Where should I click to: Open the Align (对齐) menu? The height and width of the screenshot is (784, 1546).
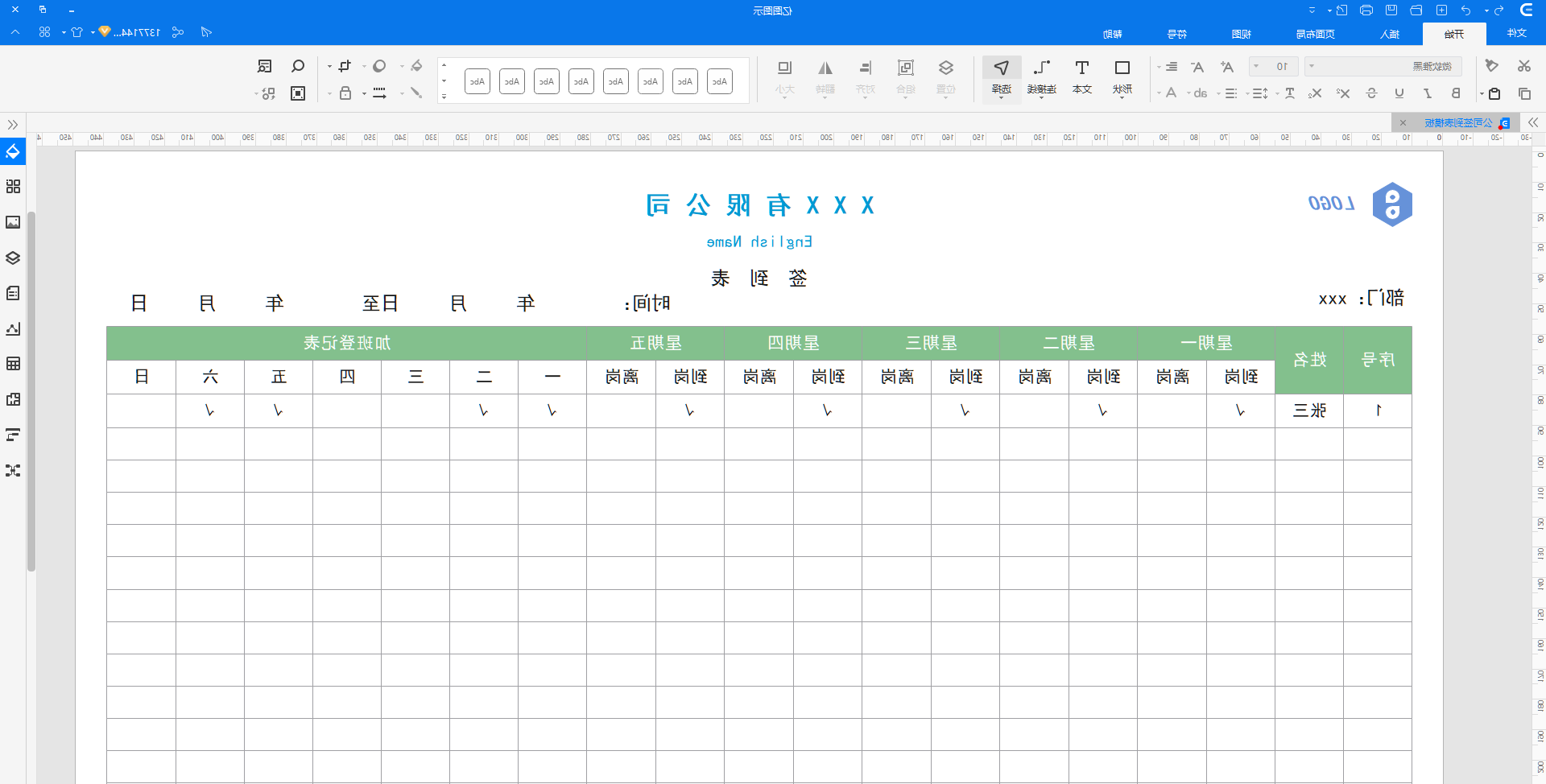866,77
